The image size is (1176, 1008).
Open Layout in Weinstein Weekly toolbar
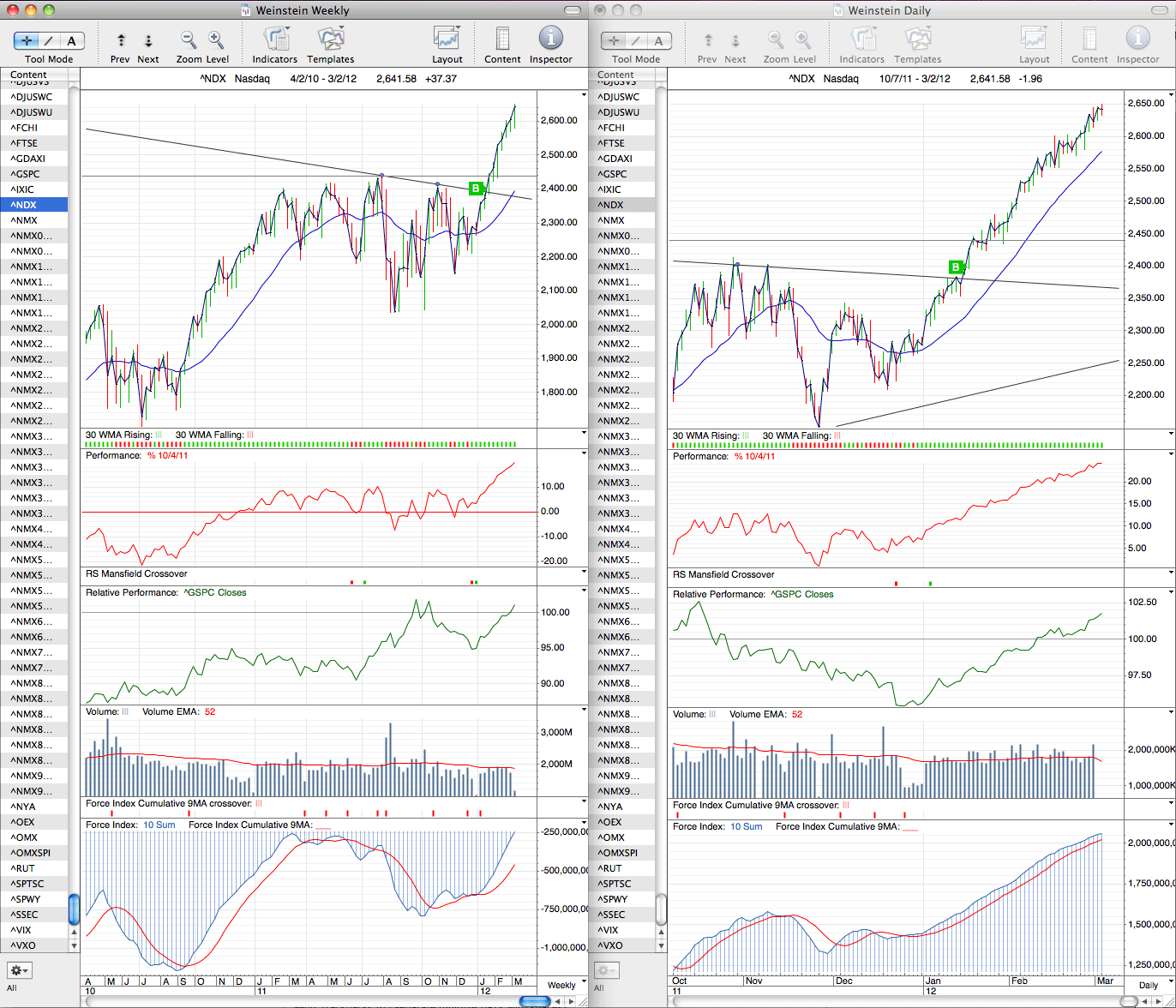(447, 39)
